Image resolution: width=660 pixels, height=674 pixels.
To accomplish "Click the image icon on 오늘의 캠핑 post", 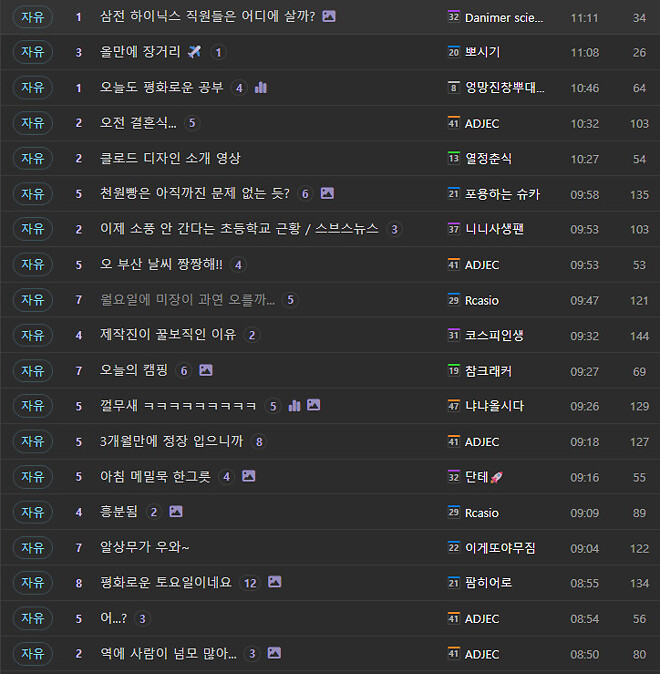I will [x=206, y=370].
